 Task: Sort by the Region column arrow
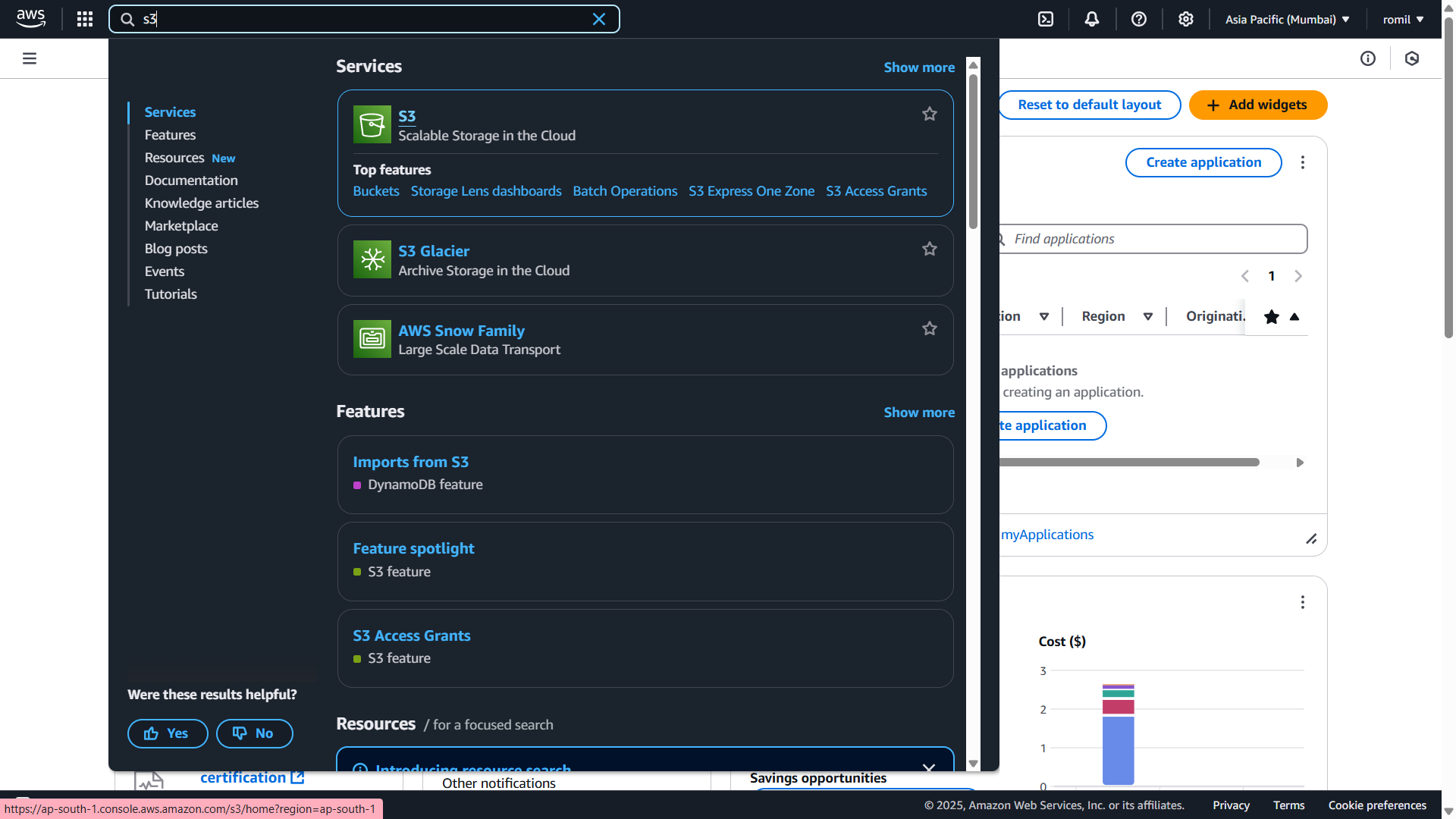tap(1148, 316)
